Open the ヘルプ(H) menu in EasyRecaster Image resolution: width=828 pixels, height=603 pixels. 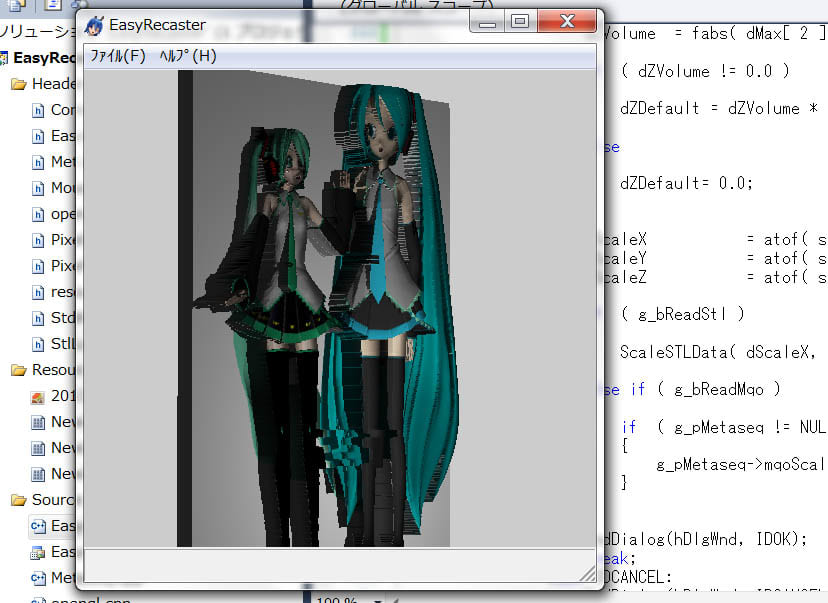point(188,56)
